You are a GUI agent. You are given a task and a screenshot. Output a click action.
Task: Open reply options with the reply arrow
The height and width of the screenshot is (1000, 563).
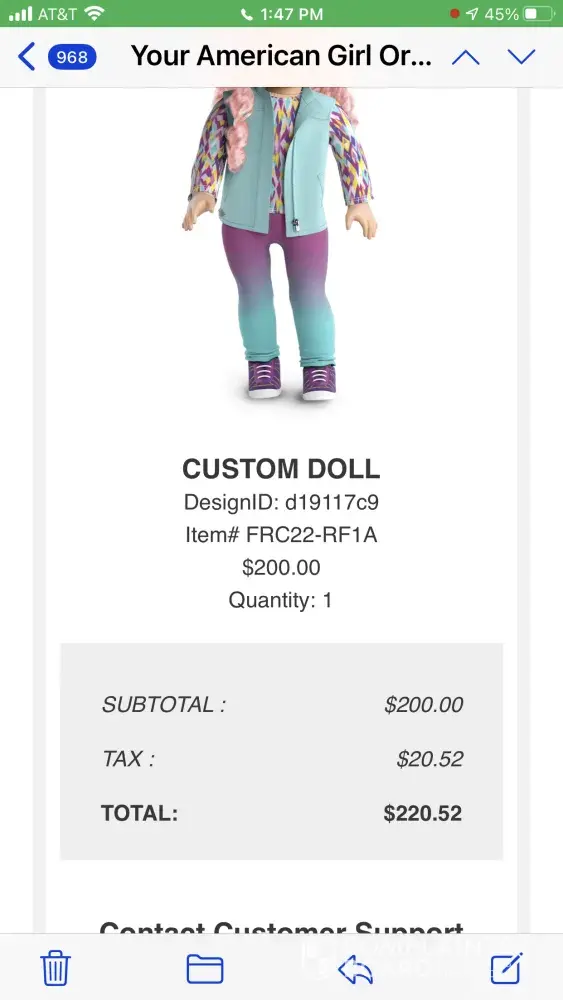[x=355, y=970]
